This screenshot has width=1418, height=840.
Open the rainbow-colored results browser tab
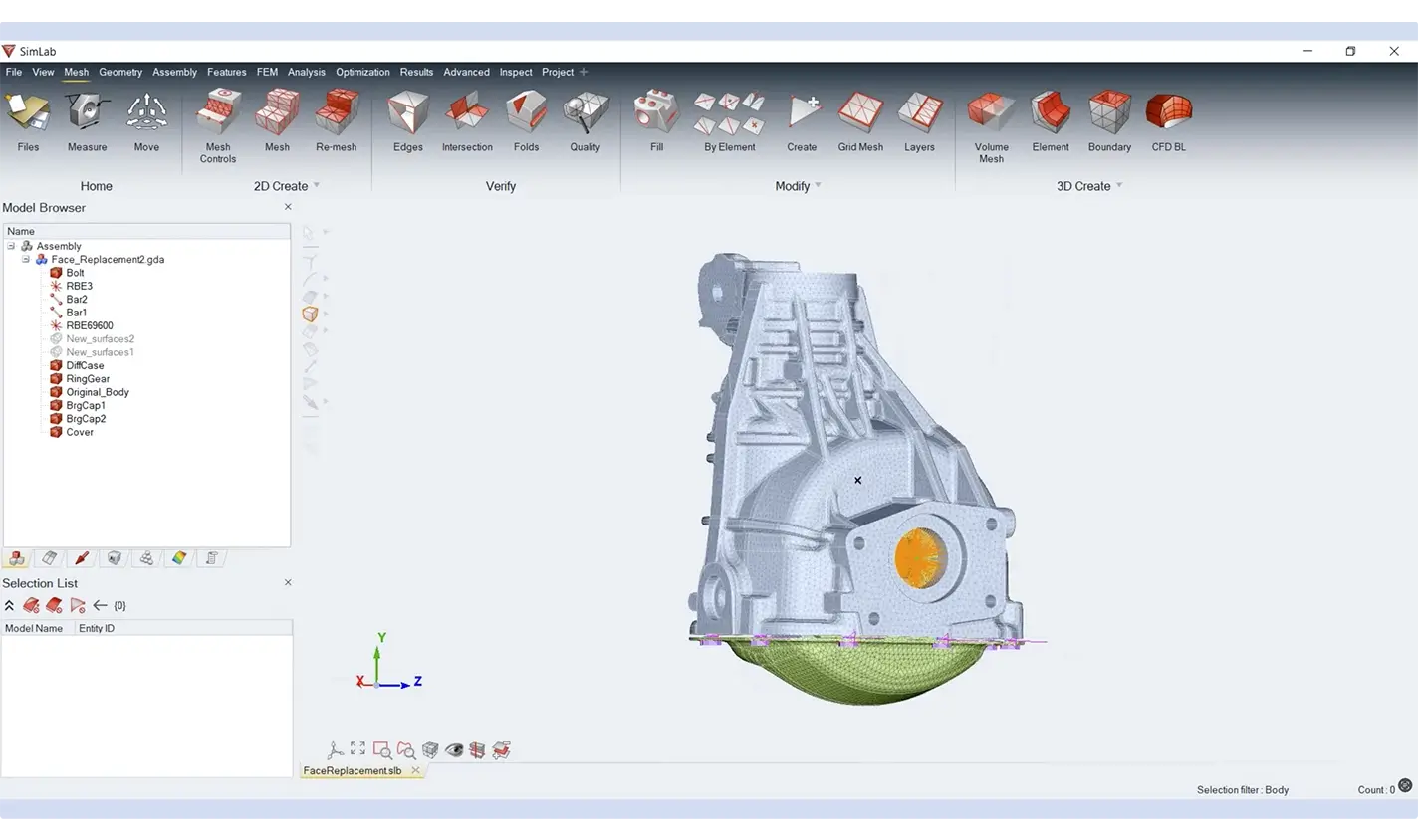coord(179,558)
